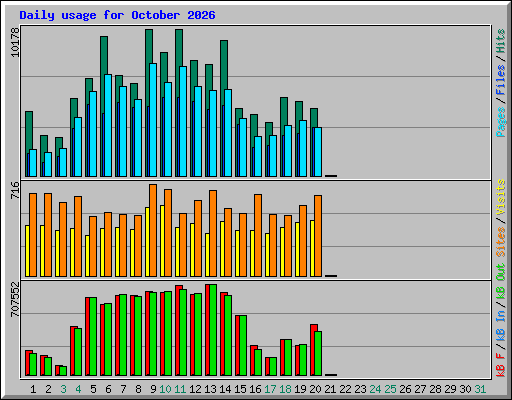512x400 pixels.
Task: Click the green kB Out bar for day 5
Action: (x=93, y=336)
